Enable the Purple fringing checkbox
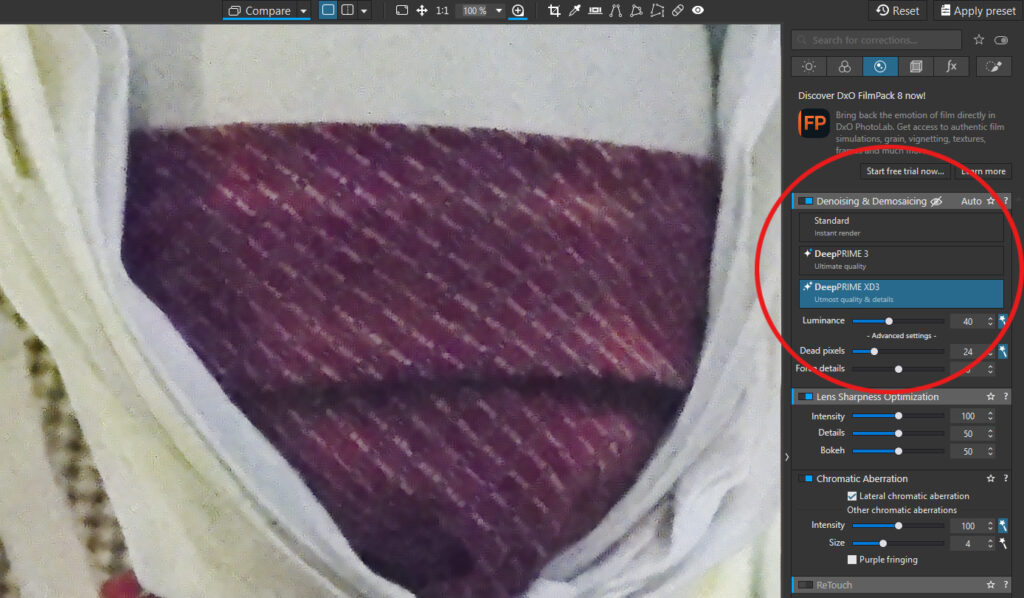1024x598 pixels. [x=852, y=560]
